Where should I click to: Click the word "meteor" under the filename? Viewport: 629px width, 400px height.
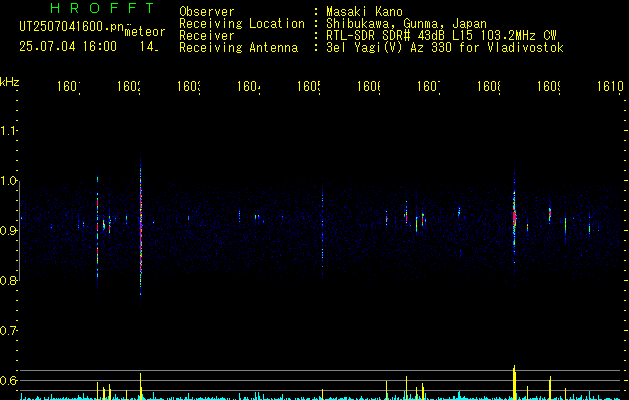point(144,32)
